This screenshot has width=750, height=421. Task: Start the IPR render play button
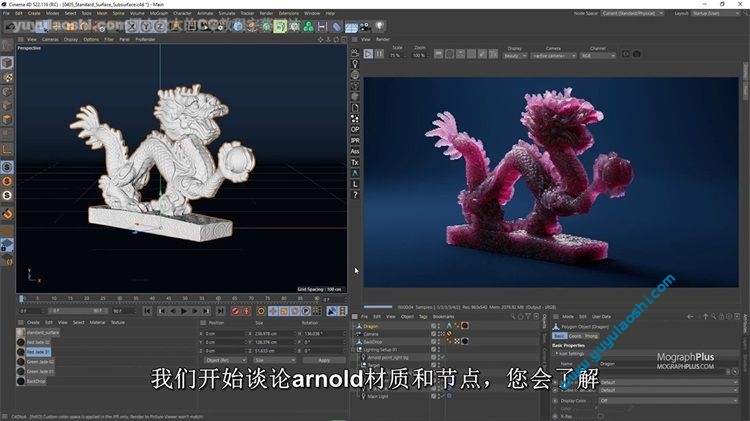click(368, 54)
